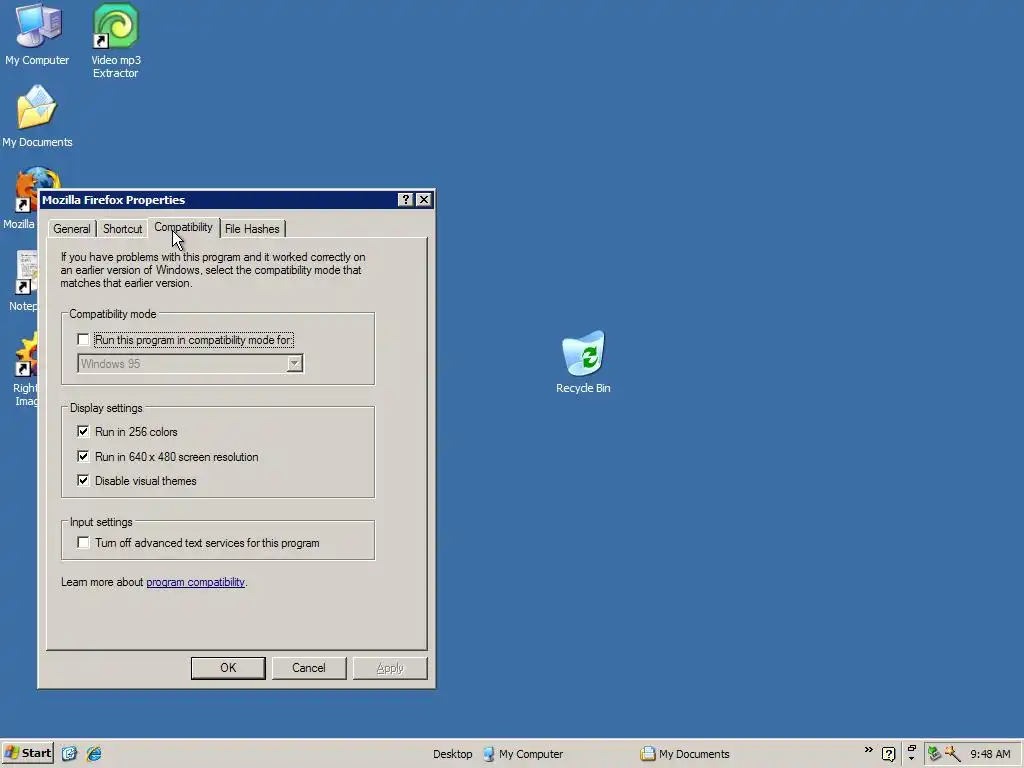Switch to the Shortcut tab
Screen dimensions: 1024x768
pos(122,229)
